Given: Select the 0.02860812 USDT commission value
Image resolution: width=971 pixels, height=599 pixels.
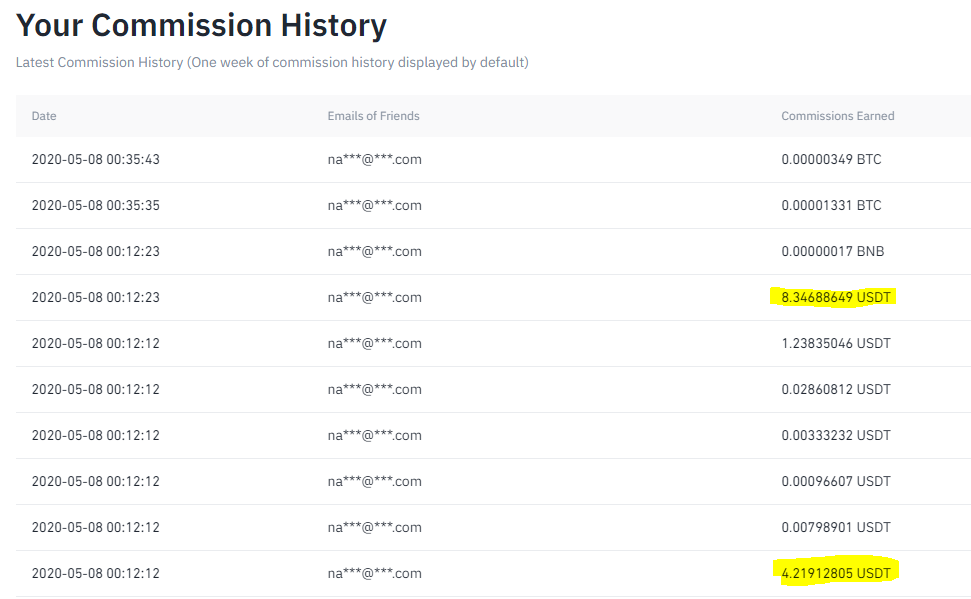Looking at the screenshot, I should pos(835,389).
